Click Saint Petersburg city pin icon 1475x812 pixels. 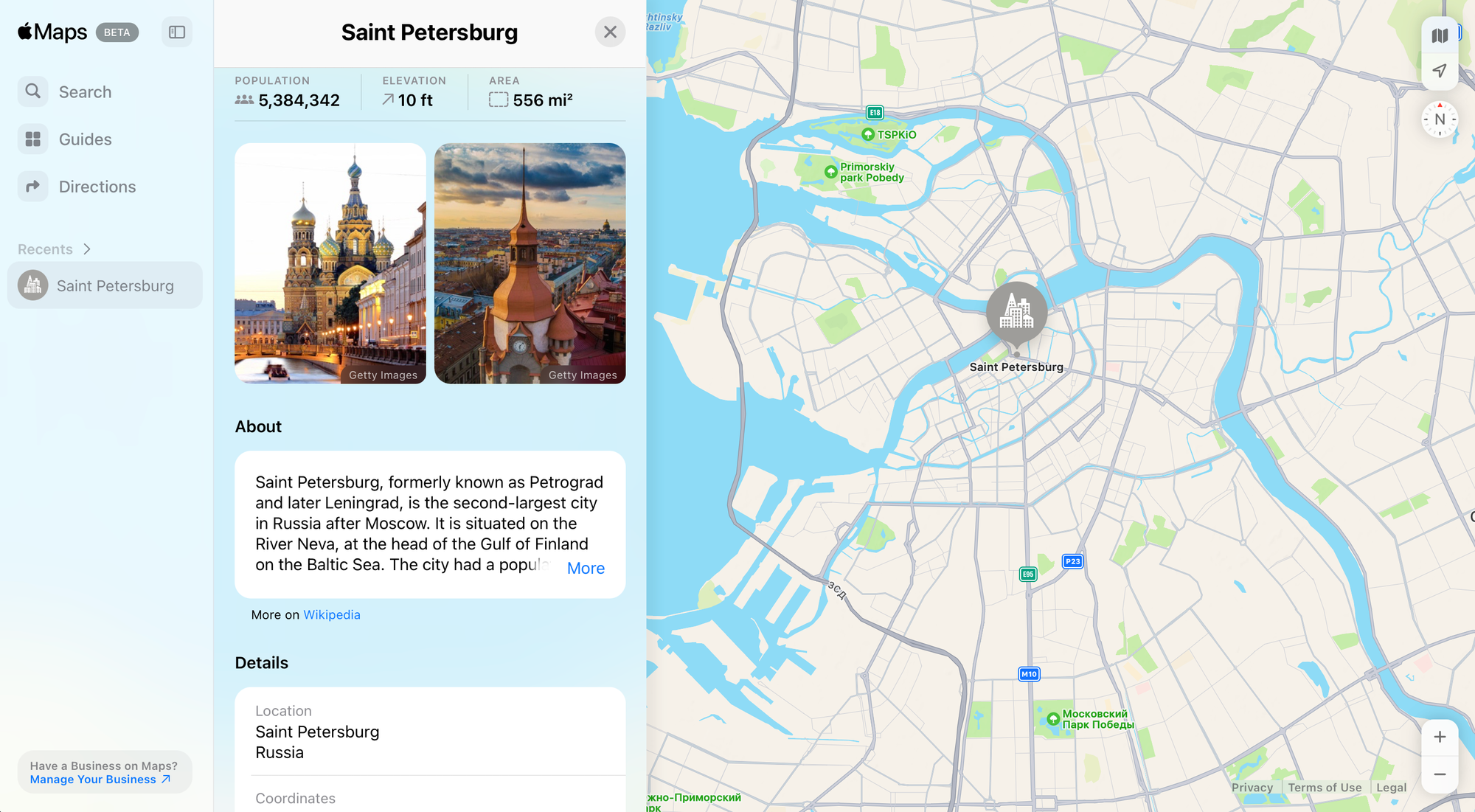coord(1016,311)
